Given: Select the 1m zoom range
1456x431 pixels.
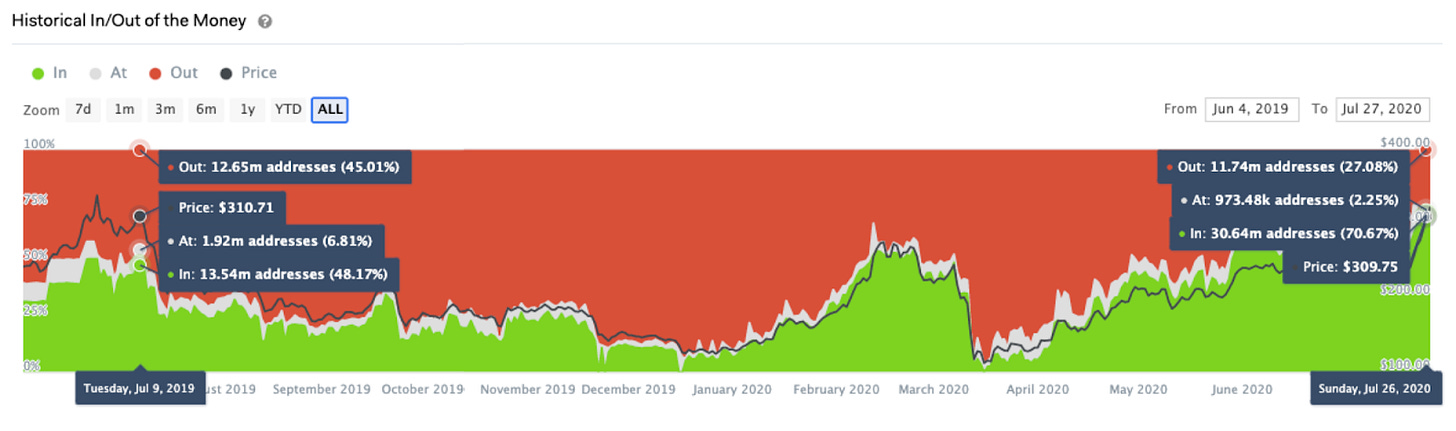Looking at the screenshot, I should [x=124, y=109].
